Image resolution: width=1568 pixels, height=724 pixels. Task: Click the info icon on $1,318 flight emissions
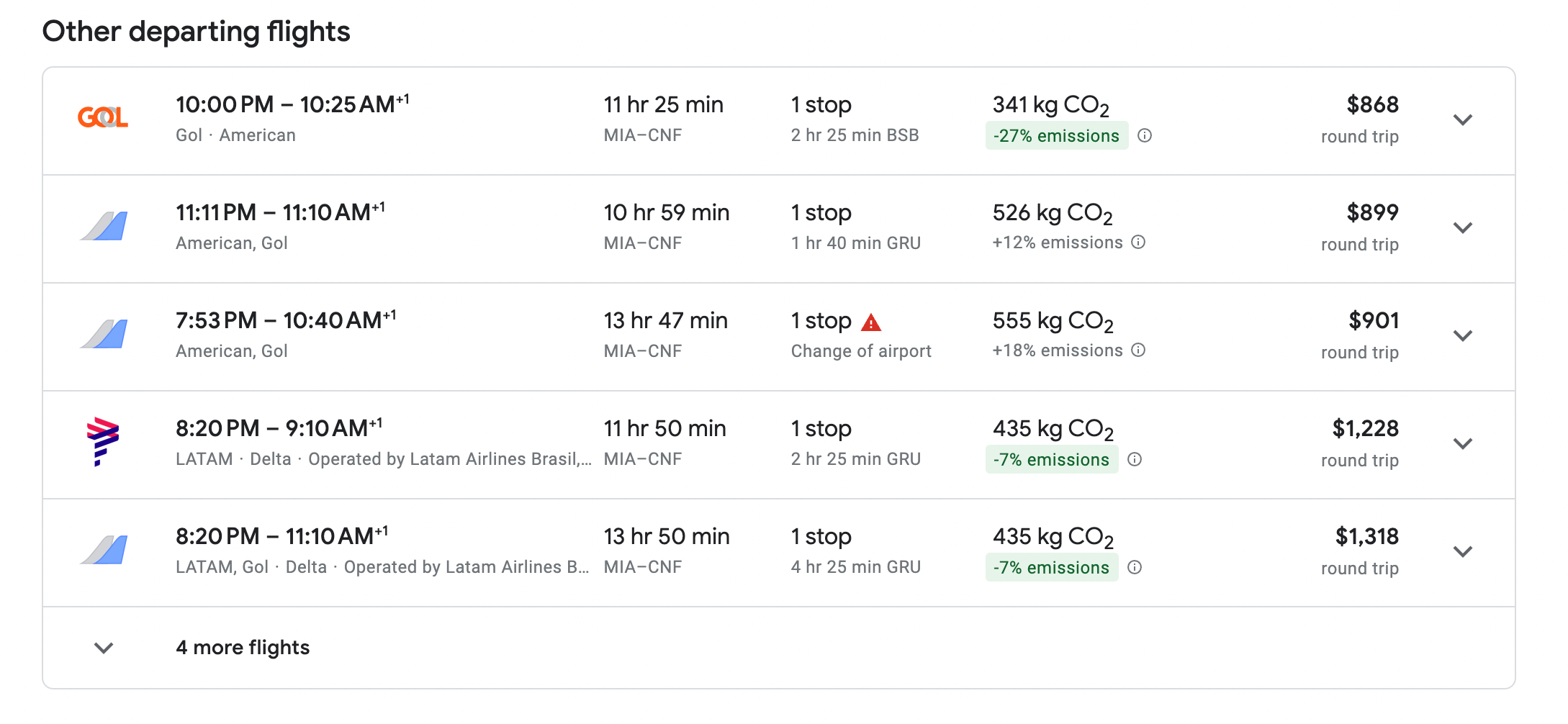pyautogui.click(x=1135, y=567)
